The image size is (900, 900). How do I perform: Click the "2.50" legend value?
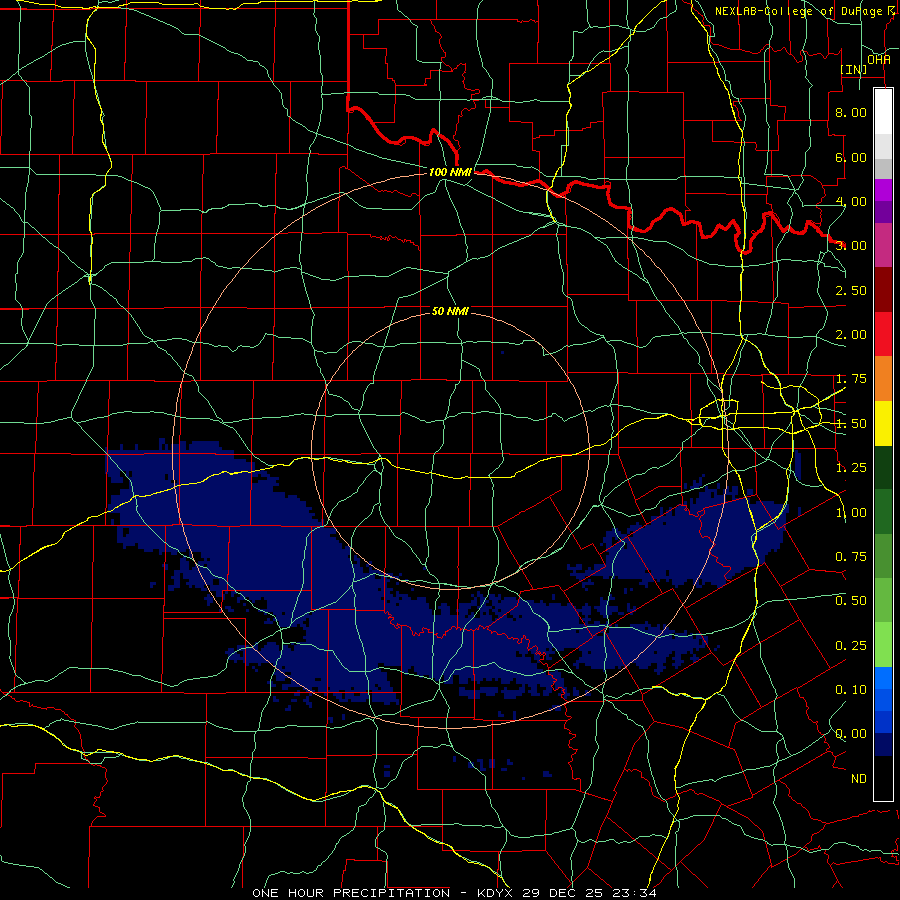[x=851, y=290]
